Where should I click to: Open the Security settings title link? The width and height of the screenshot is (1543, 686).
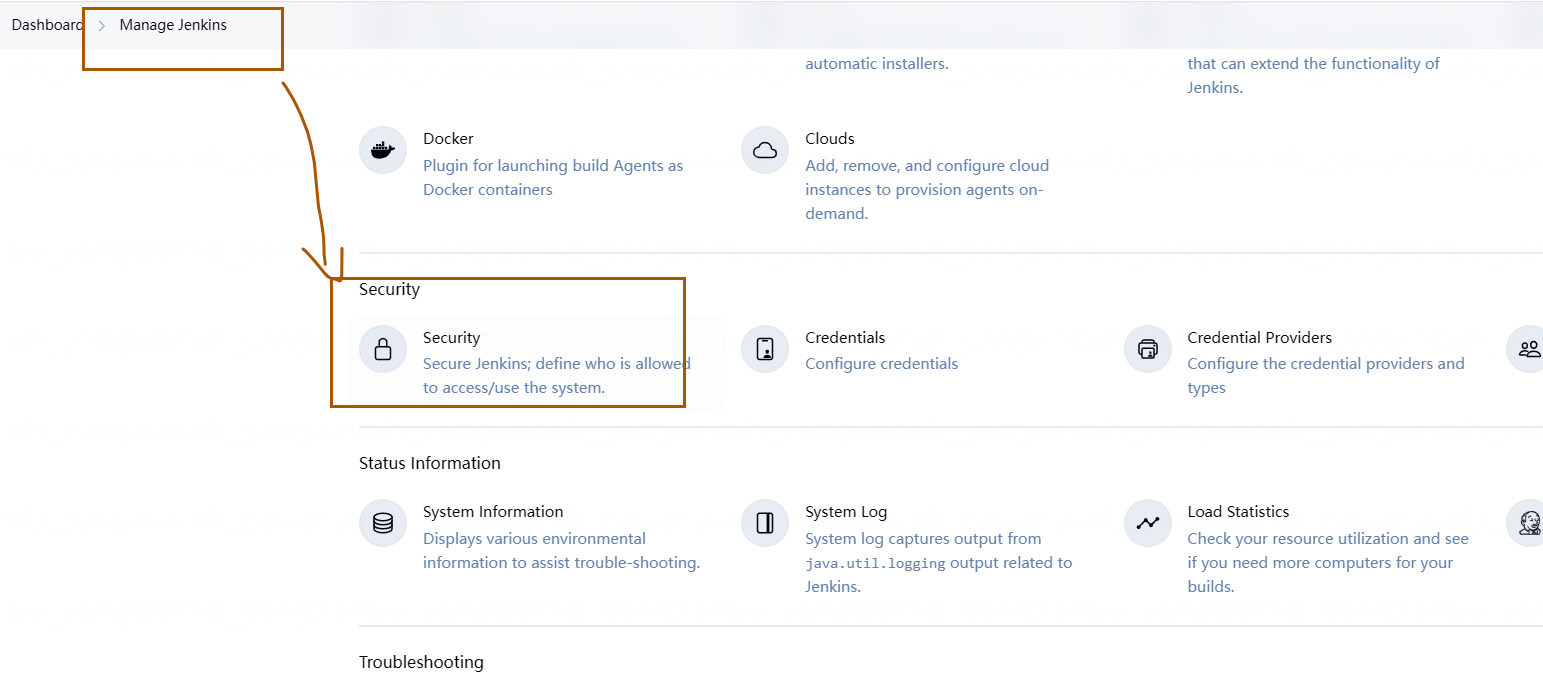[451, 337]
